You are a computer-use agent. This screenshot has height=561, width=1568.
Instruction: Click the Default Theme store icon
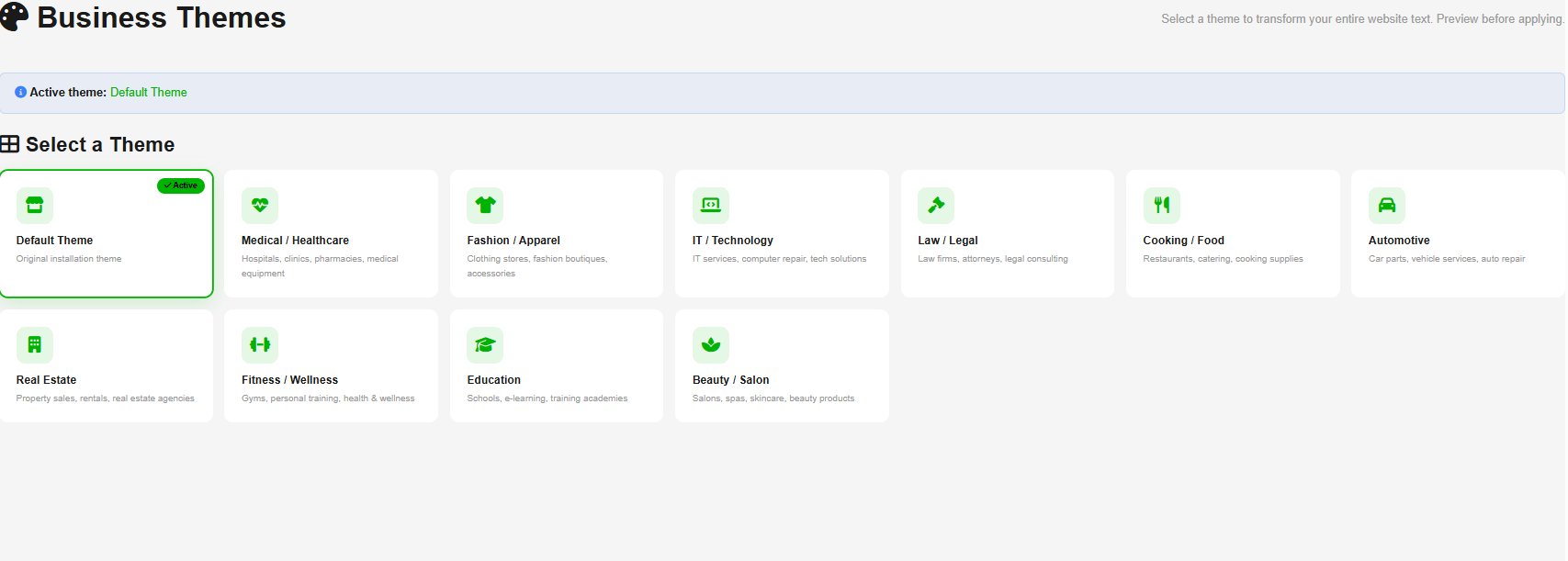coord(35,205)
